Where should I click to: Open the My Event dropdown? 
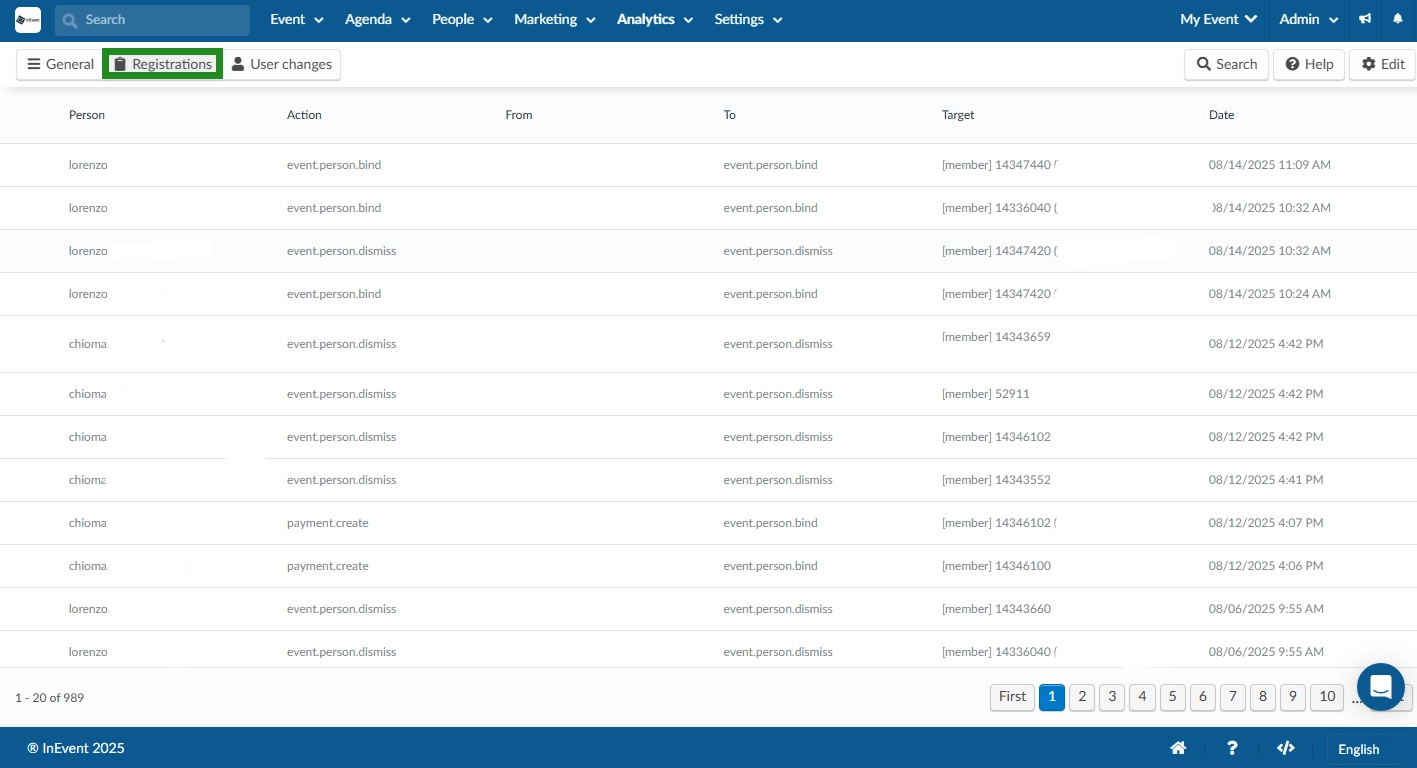tap(1218, 19)
